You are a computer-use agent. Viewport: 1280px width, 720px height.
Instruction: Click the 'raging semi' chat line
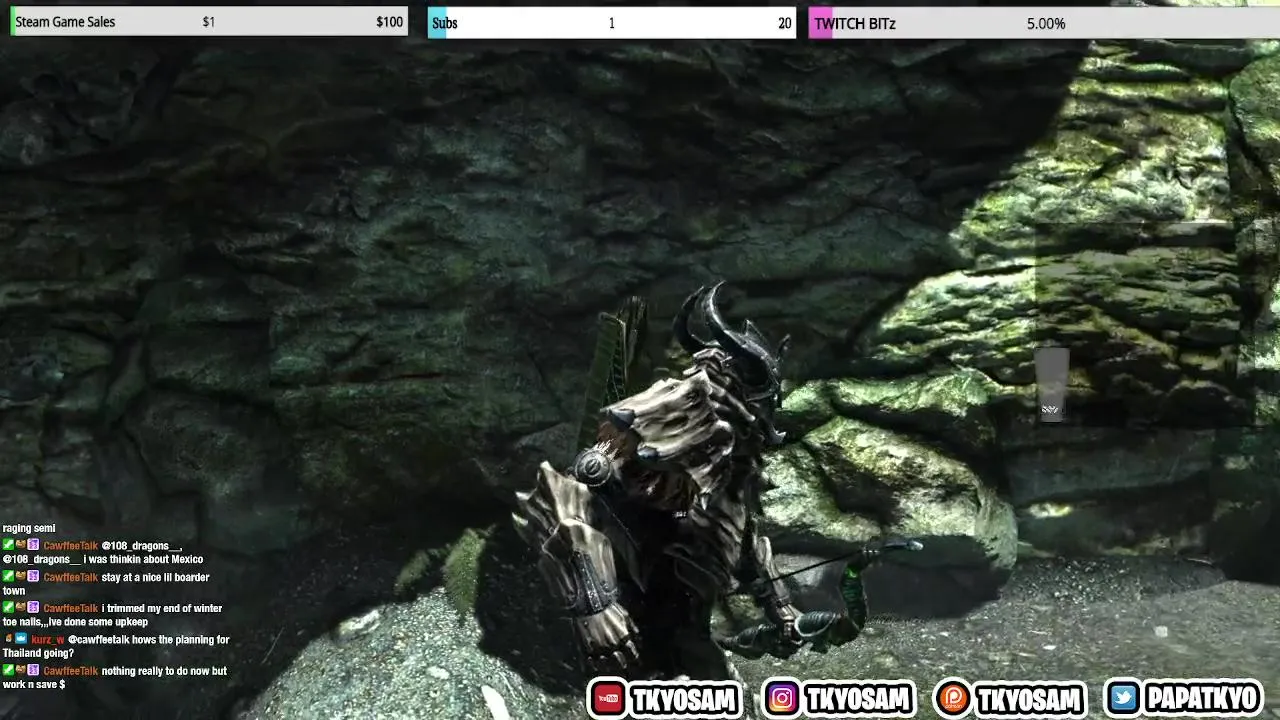pyautogui.click(x=29, y=528)
